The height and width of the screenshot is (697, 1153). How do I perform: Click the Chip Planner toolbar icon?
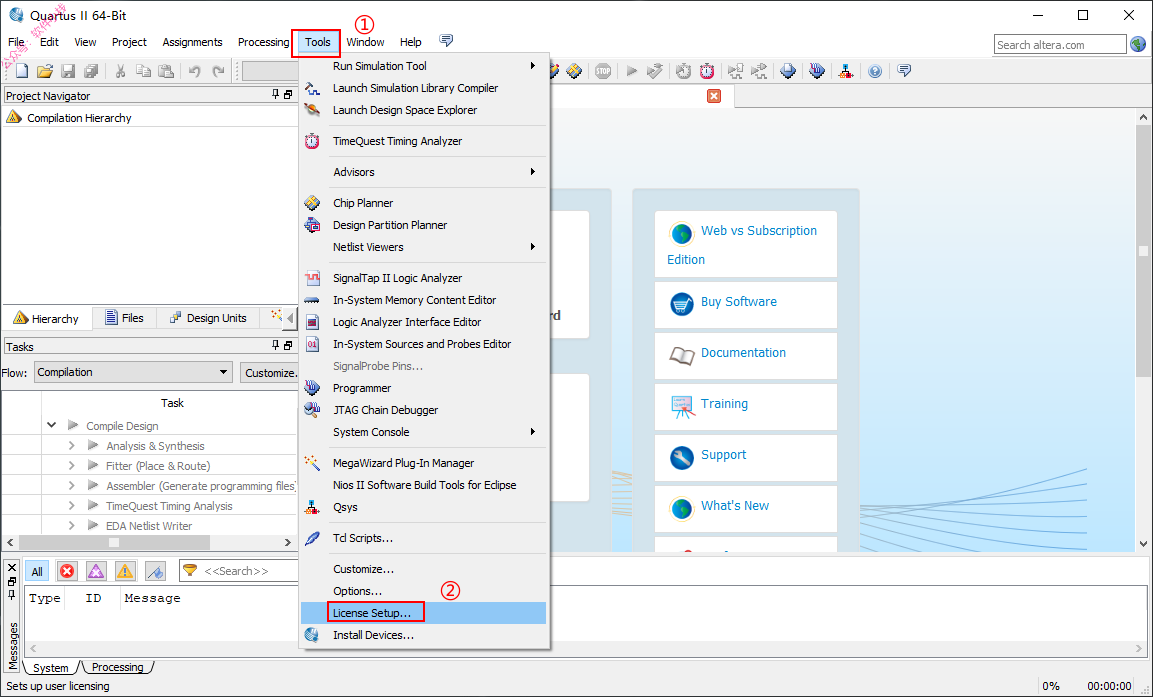click(x=574, y=71)
